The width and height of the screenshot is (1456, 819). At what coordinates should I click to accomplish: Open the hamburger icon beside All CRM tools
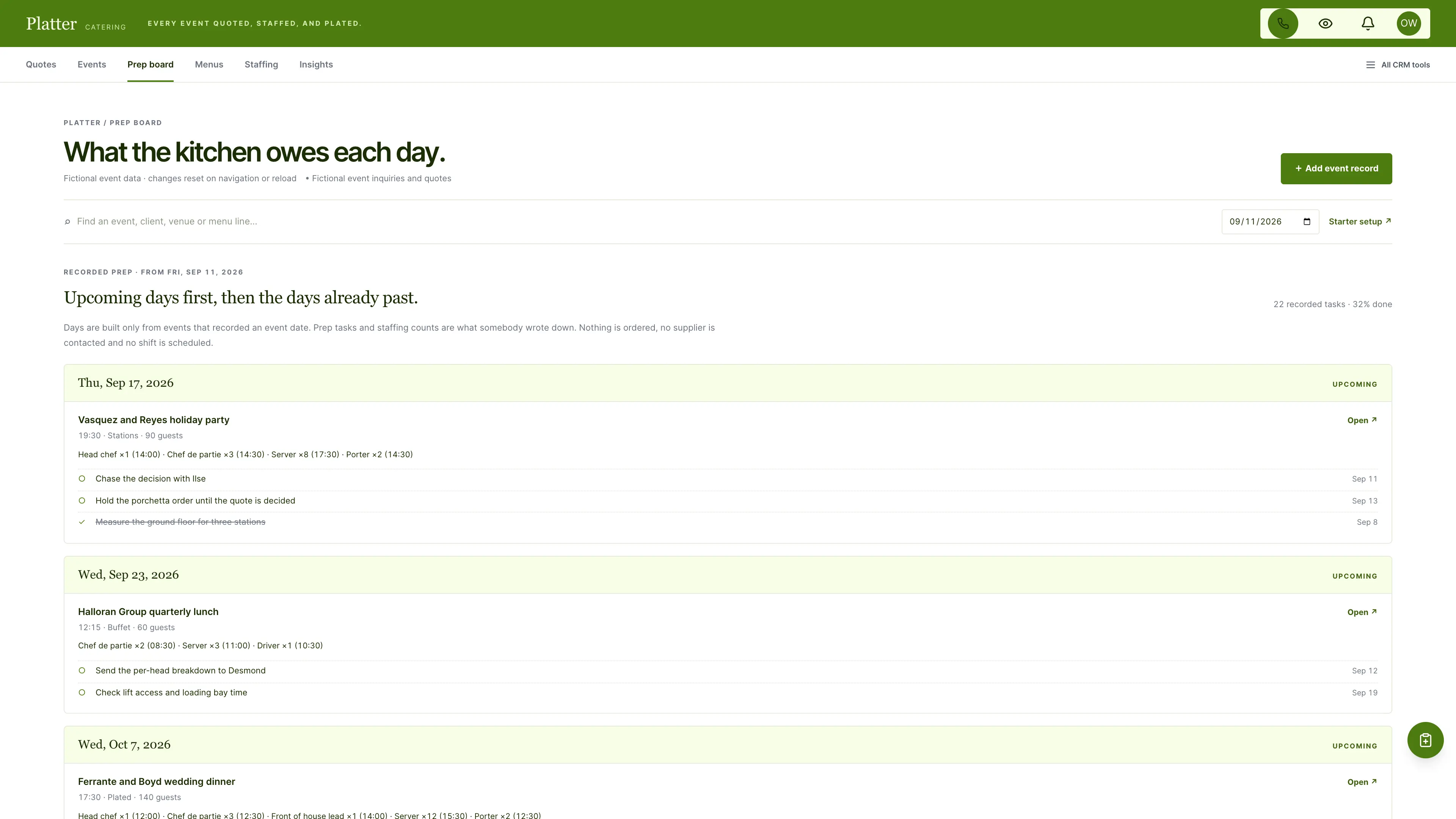click(1370, 65)
